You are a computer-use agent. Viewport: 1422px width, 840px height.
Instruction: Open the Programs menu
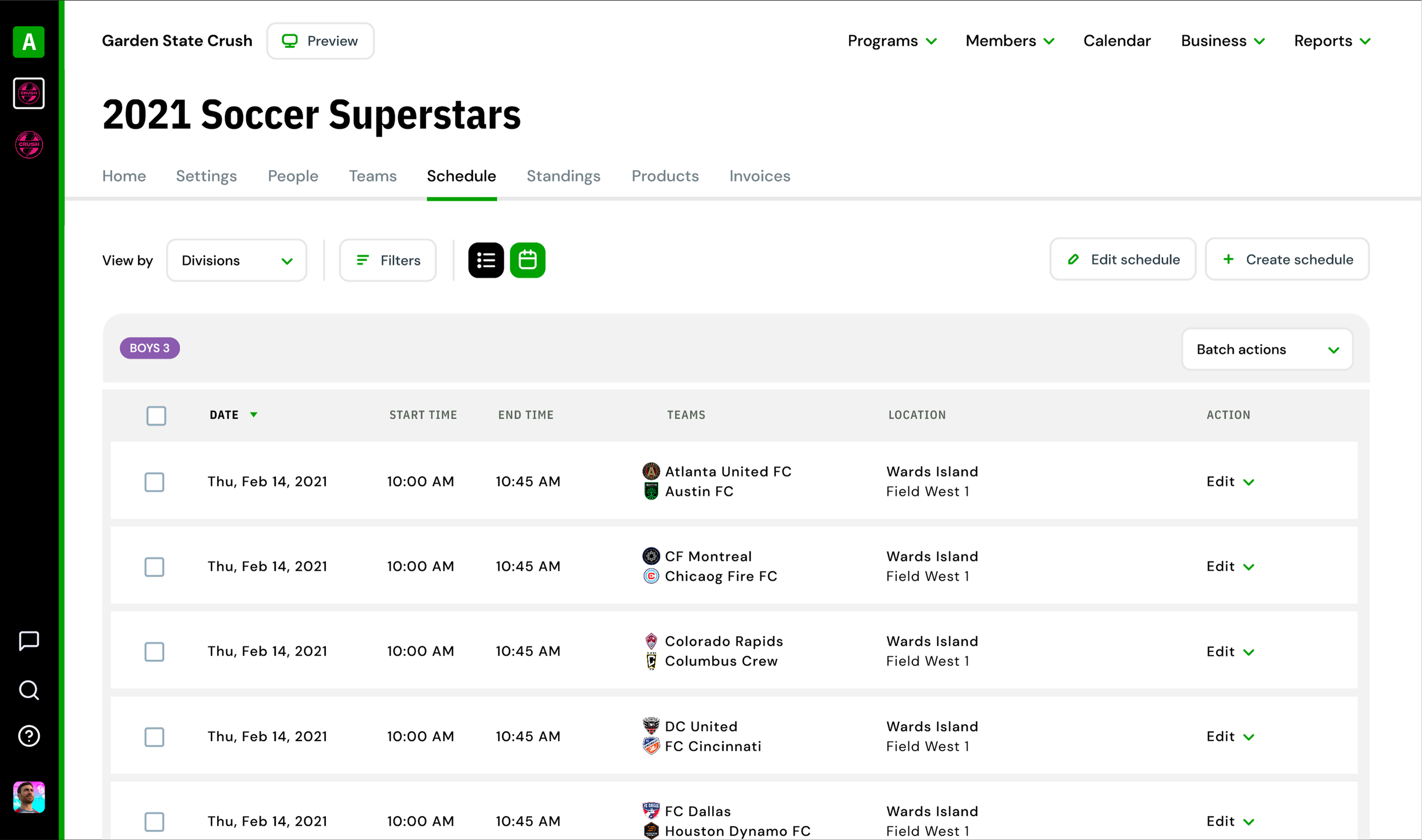click(891, 41)
